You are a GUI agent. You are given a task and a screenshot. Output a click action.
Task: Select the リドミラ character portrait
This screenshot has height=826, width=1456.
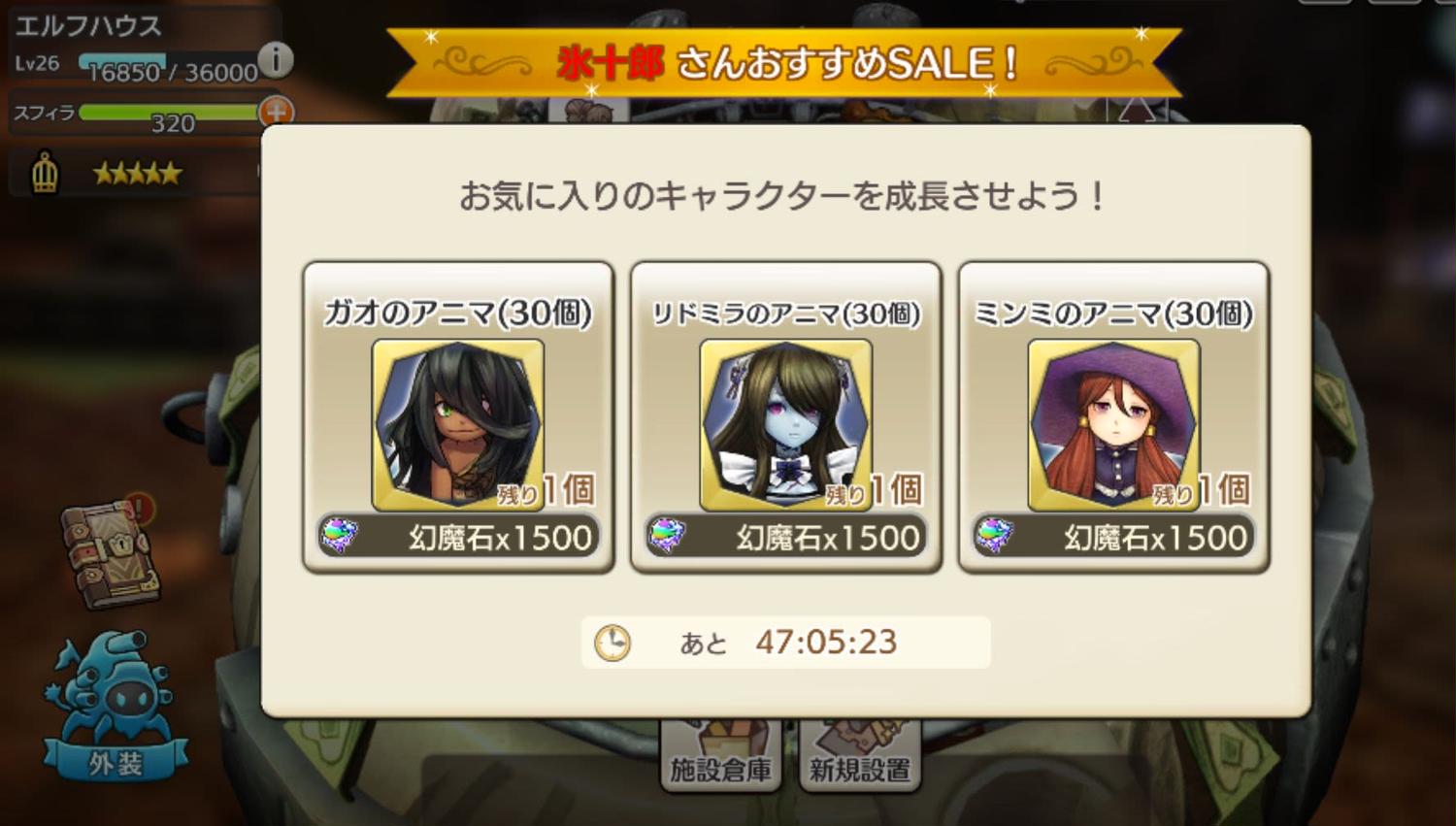coord(786,424)
